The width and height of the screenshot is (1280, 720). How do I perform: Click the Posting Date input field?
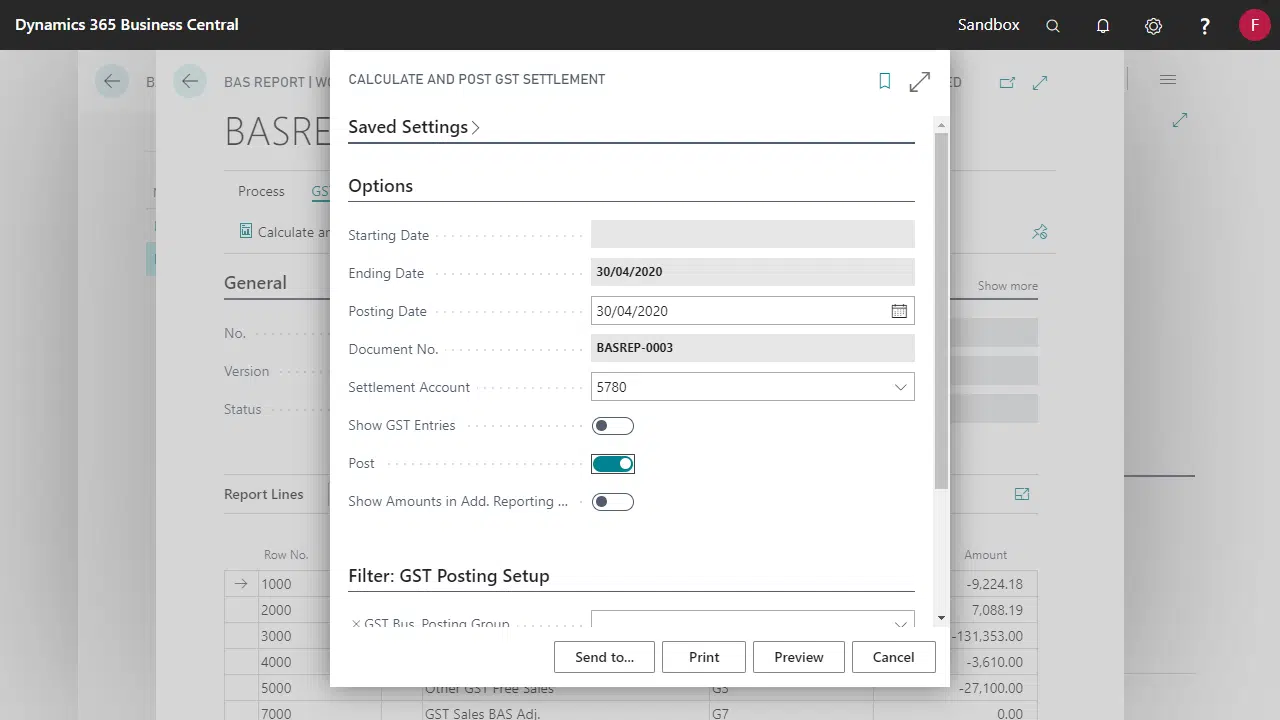tap(740, 311)
